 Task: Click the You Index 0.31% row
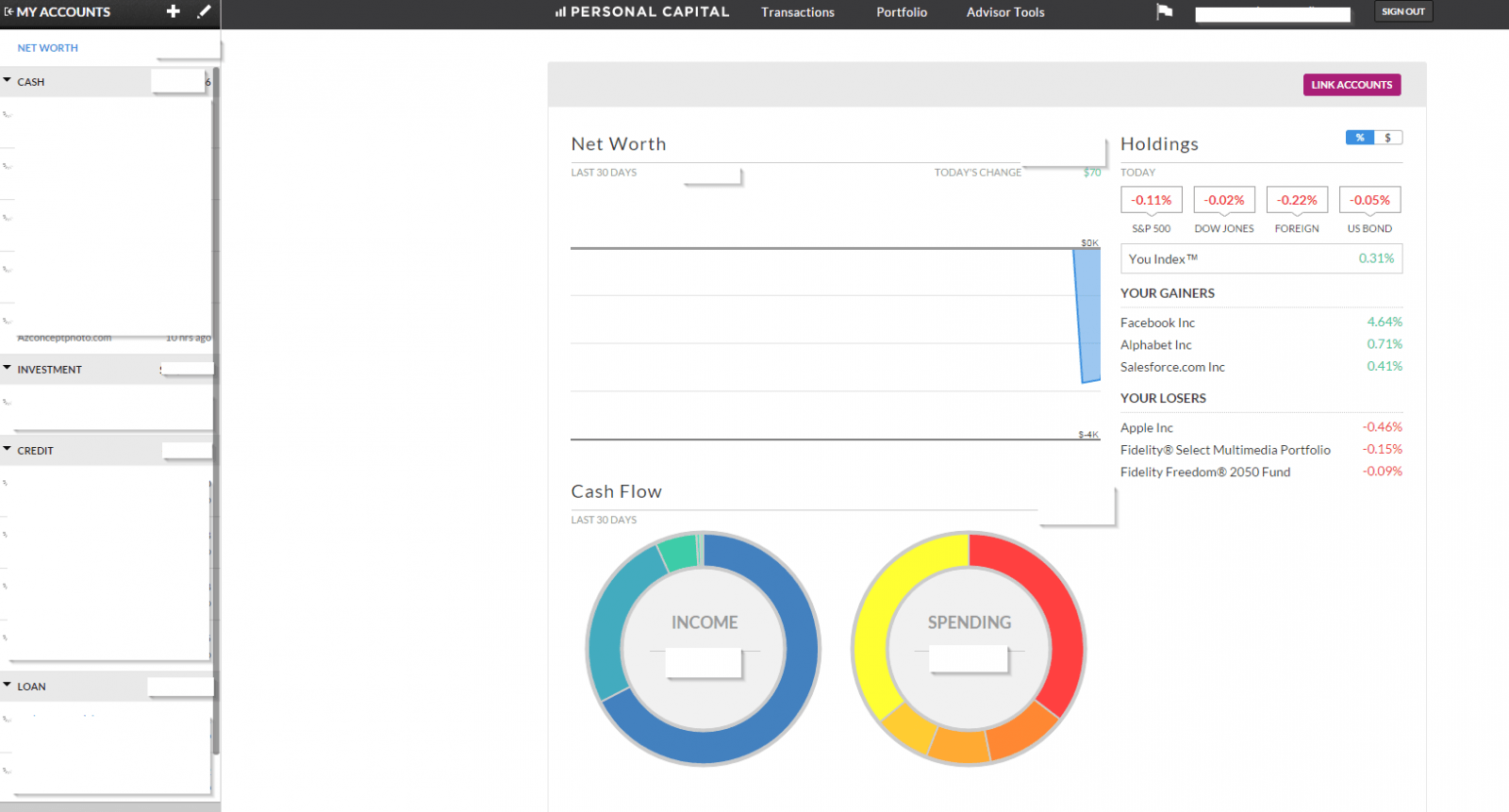tap(1261, 258)
